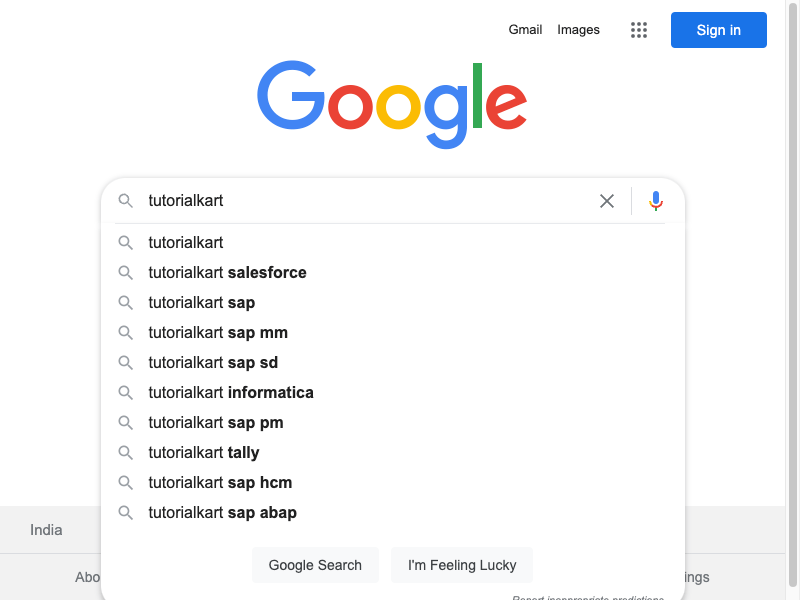Click the magnifier icon in search box
The width and height of the screenshot is (800, 600).
click(x=126, y=201)
